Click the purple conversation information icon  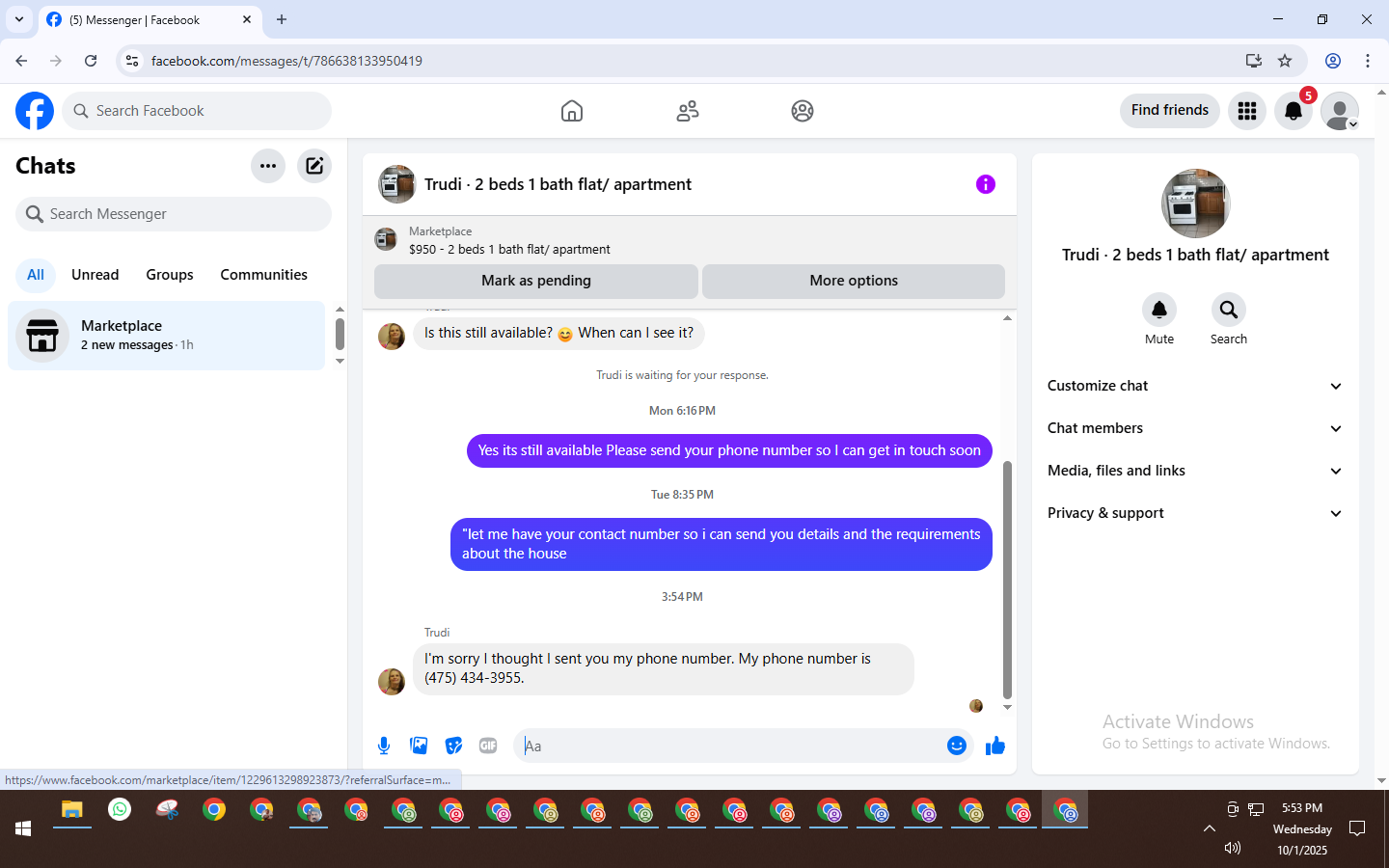coord(985,184)
